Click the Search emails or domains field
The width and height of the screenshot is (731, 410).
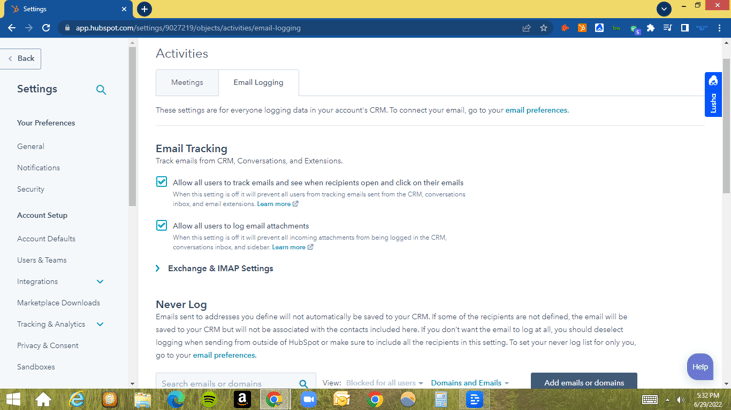coord(227,384)
